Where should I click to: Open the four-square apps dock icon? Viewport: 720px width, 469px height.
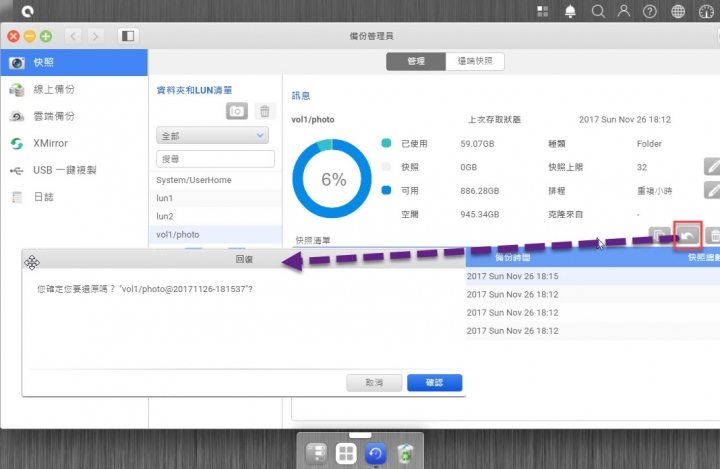point(346,454)
